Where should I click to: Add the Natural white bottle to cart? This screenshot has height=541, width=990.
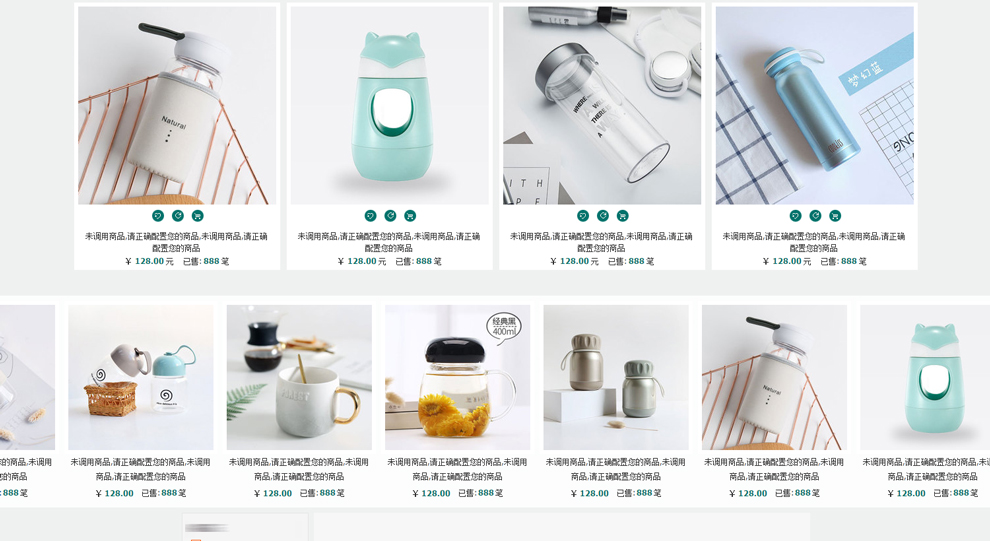point(198,216)
